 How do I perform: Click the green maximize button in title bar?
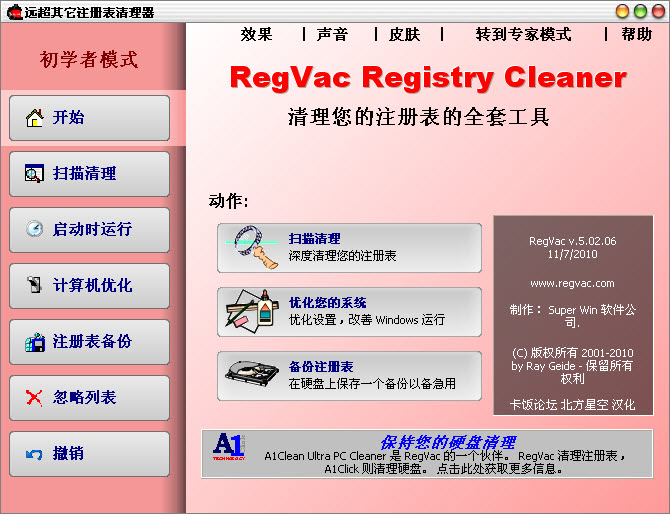pos(638,11)
